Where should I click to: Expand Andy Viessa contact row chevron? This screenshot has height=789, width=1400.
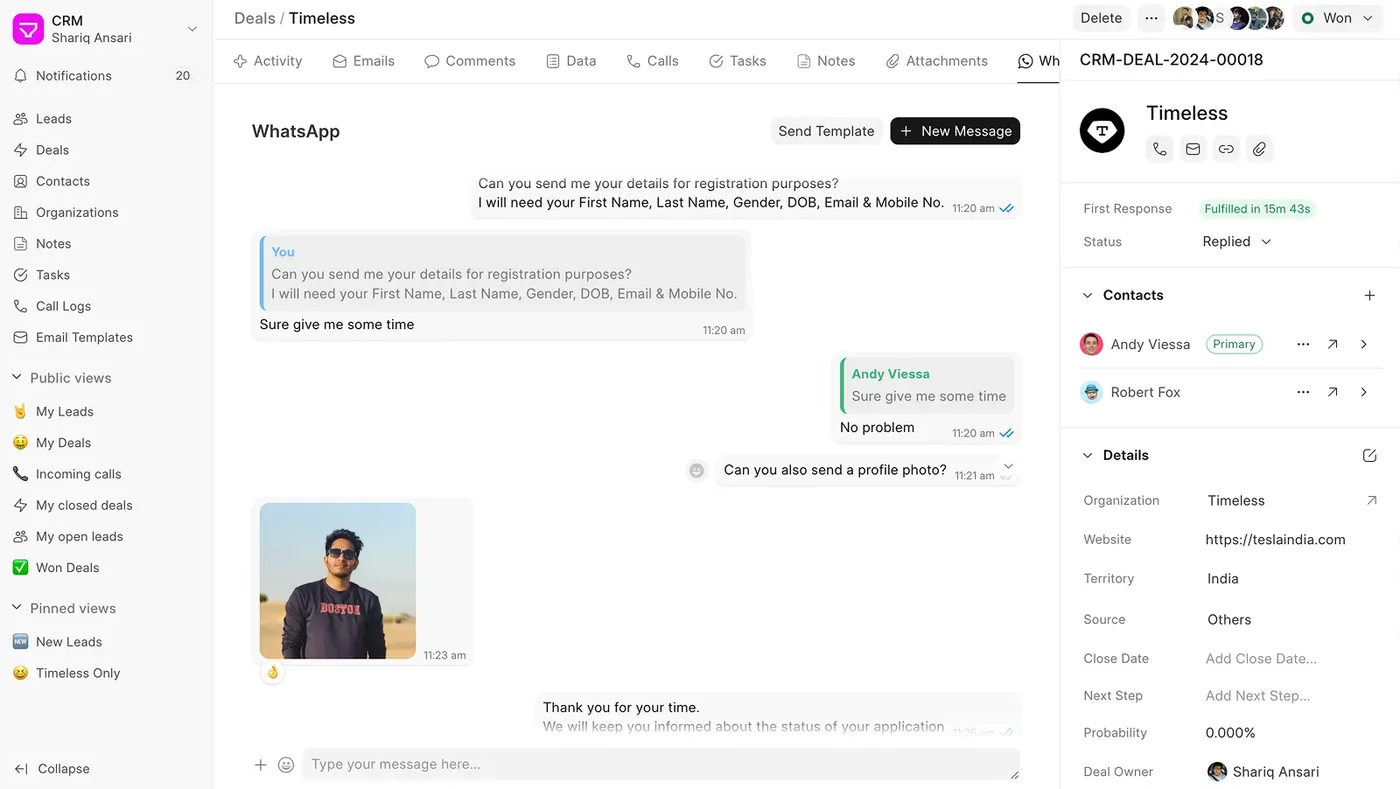click(x=1364, y=344)
